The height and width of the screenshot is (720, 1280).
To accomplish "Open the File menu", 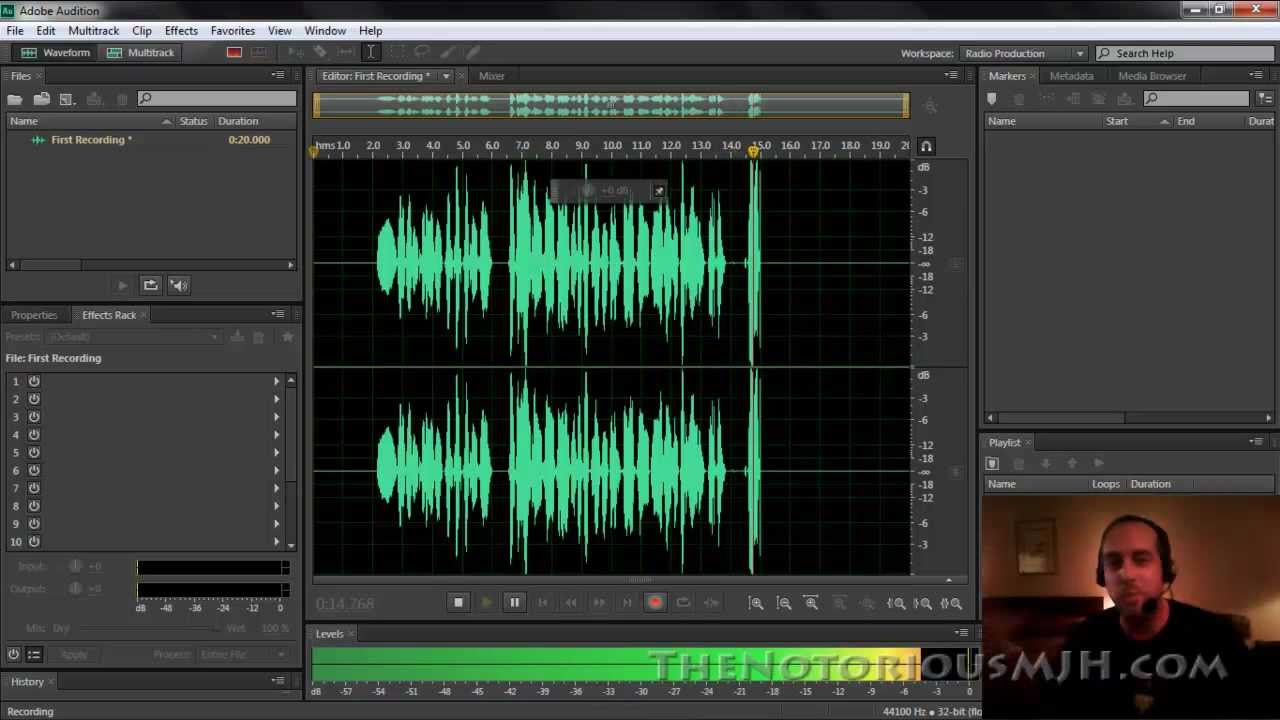I will pyautogui.click(x=15, y=31).
